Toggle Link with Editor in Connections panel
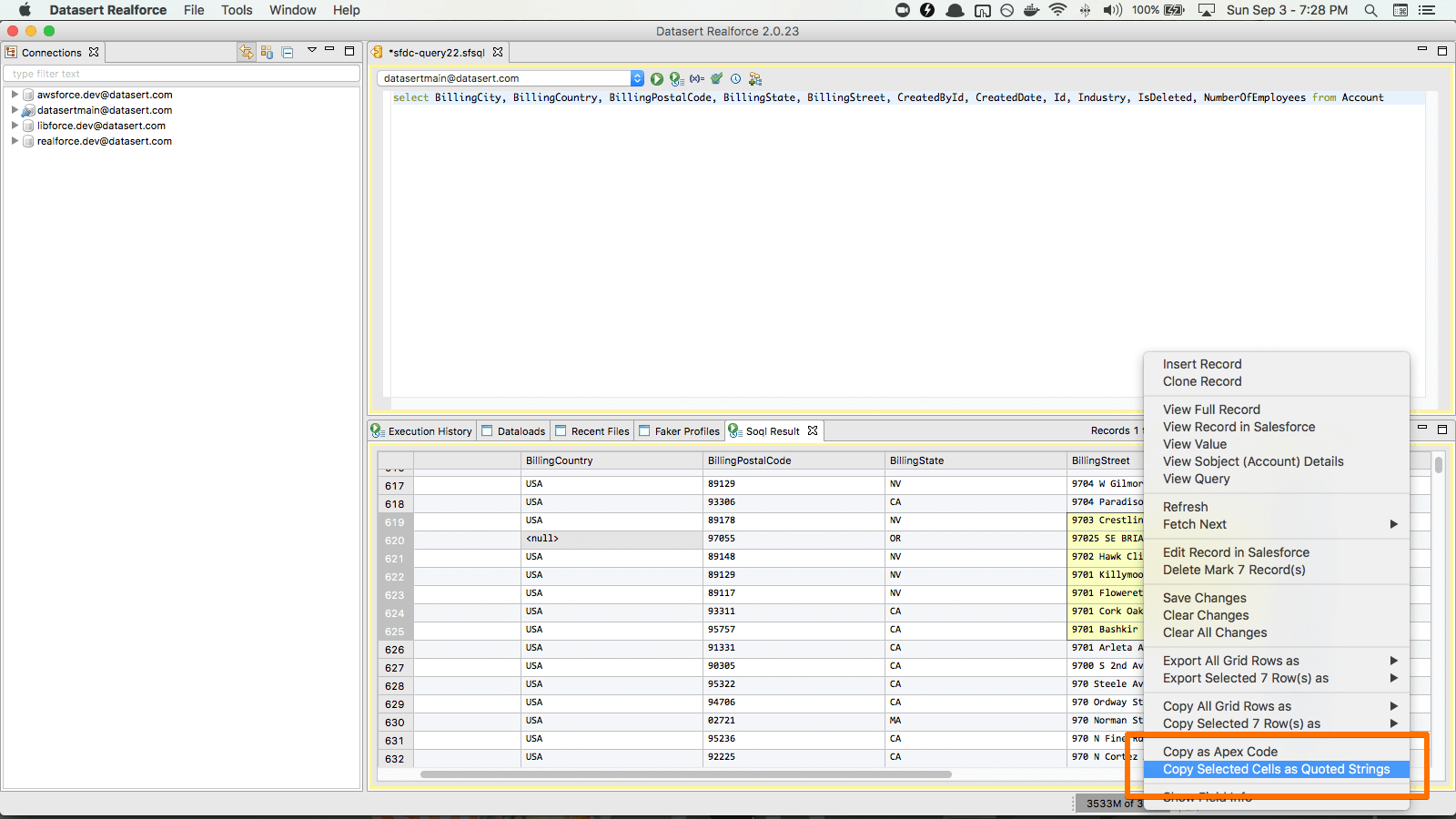This screenshot has height=819, width=1456. (x=246, y=53)
